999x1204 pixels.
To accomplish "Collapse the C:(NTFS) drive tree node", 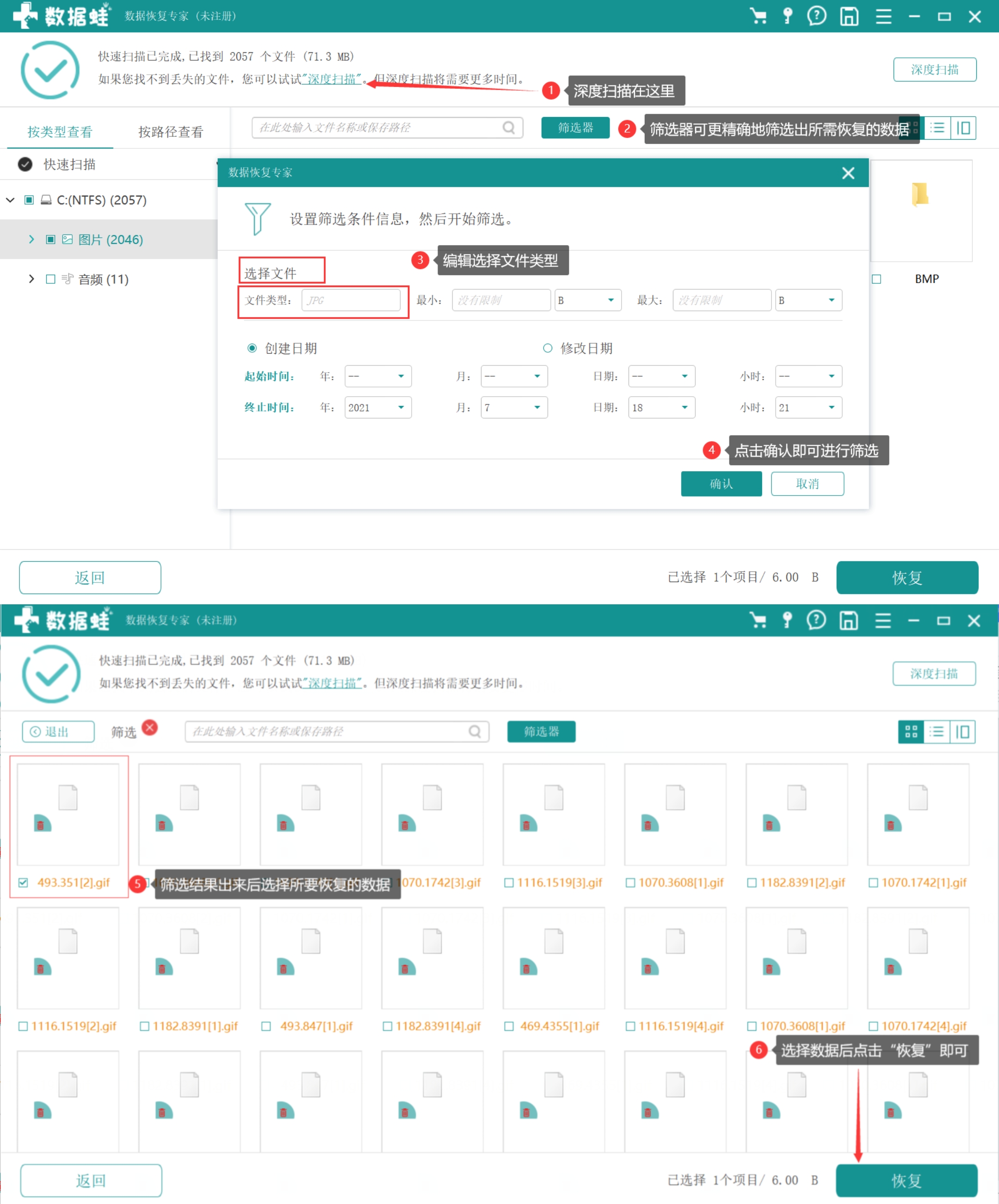I will coord(10,200).
